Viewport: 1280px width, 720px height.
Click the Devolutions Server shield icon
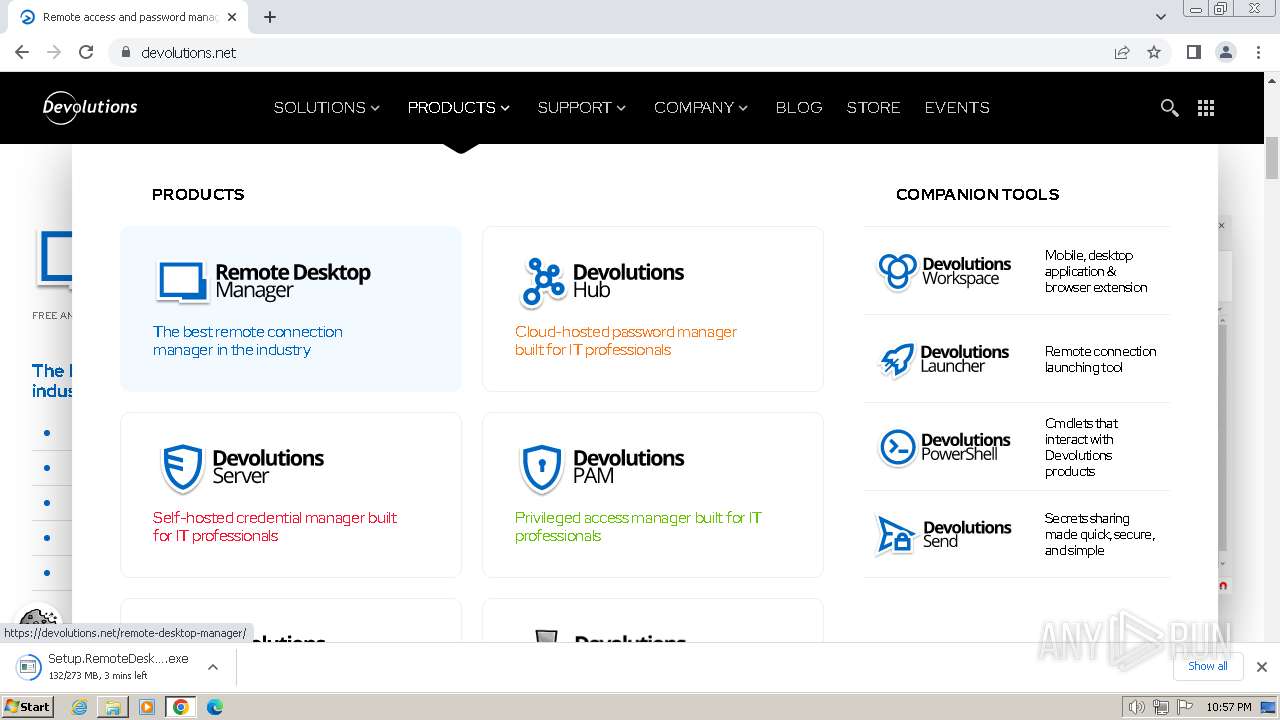click(183, 468)
